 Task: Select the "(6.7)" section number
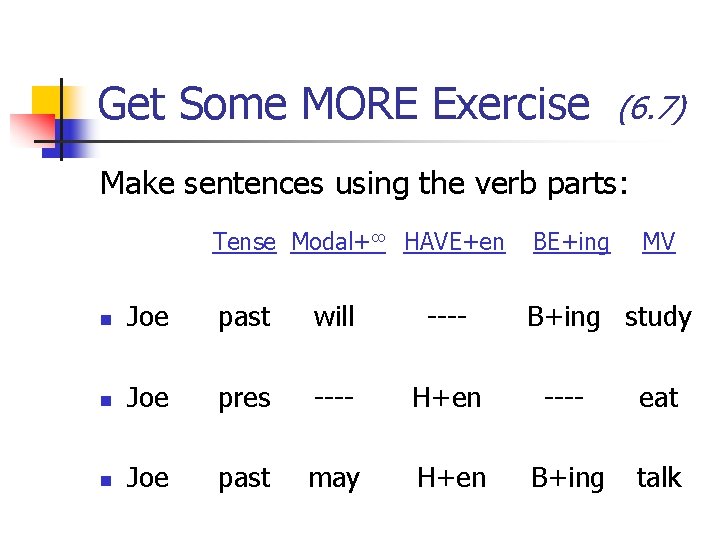tap(651, 106)
